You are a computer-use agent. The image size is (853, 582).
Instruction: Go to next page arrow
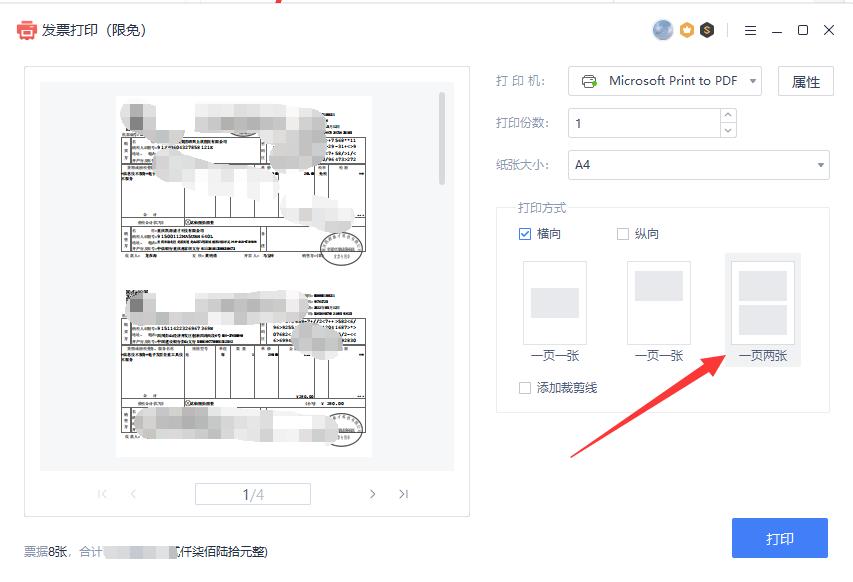tap(373, 493)
